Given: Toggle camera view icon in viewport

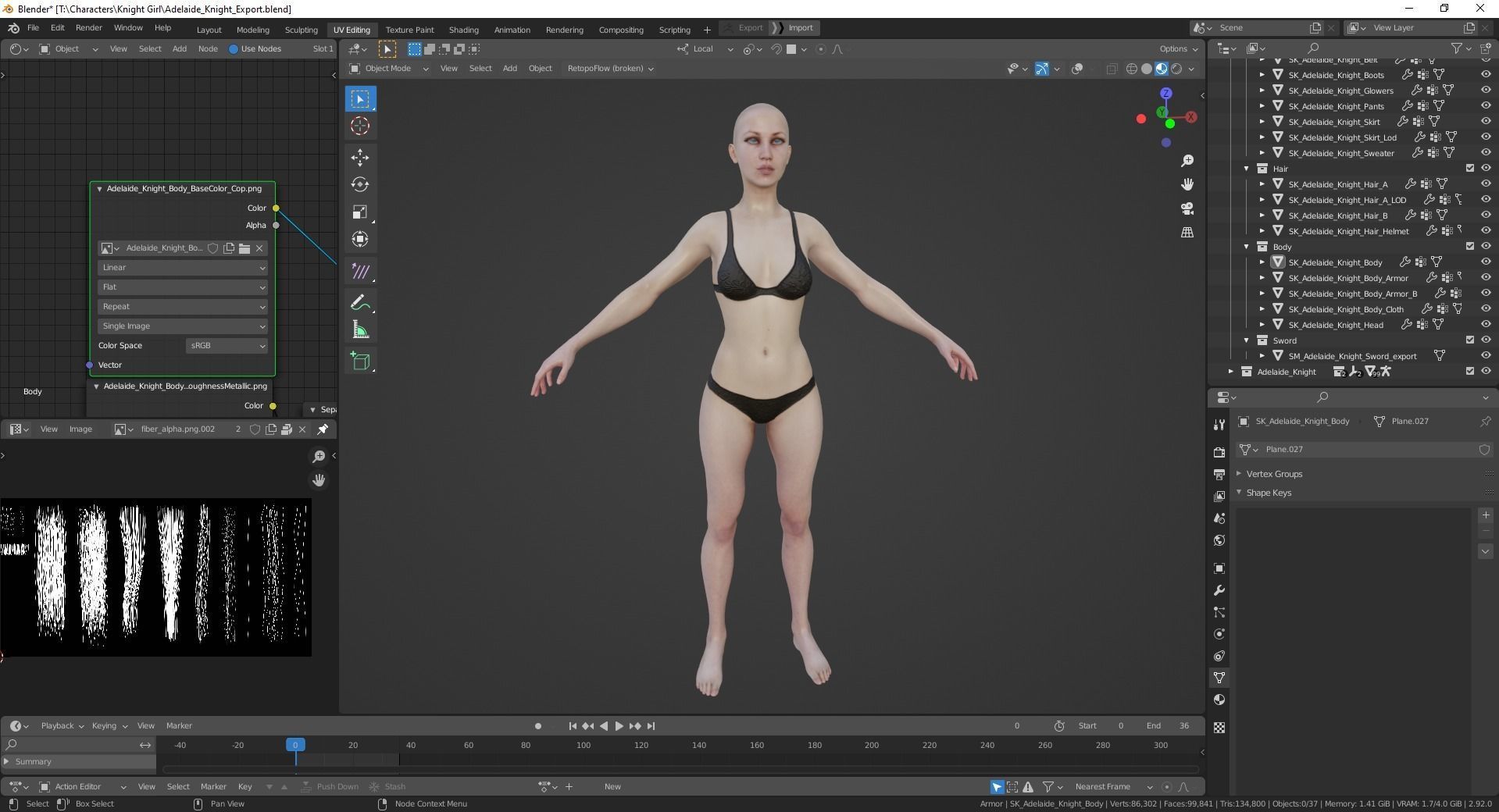Looking at the screenshot, I should coord(1187,208).
